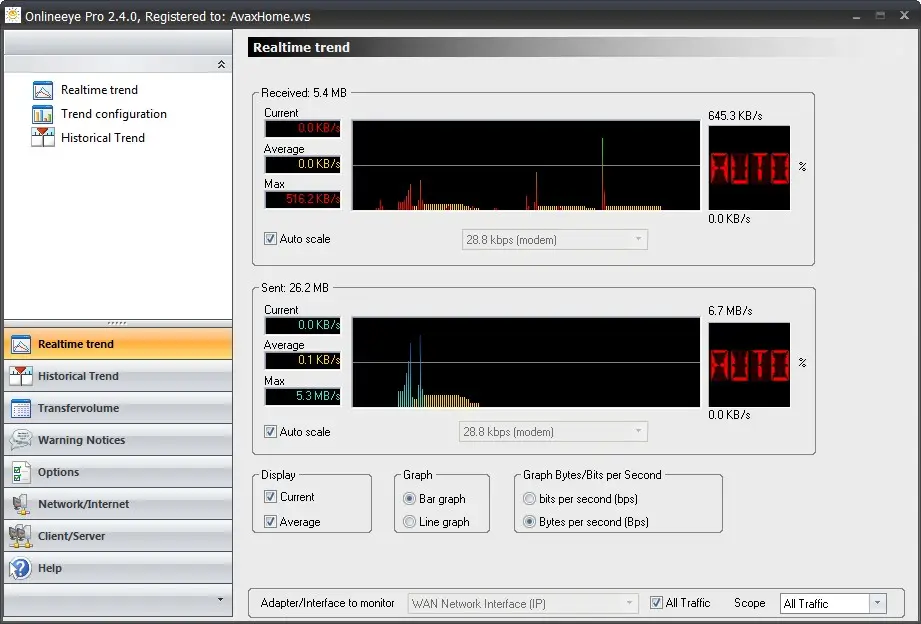Image resolution: width=921 pixels, height=624 pixels.
Task: Click the Trend configuration tree icon
Action: [x=43, y=114]
